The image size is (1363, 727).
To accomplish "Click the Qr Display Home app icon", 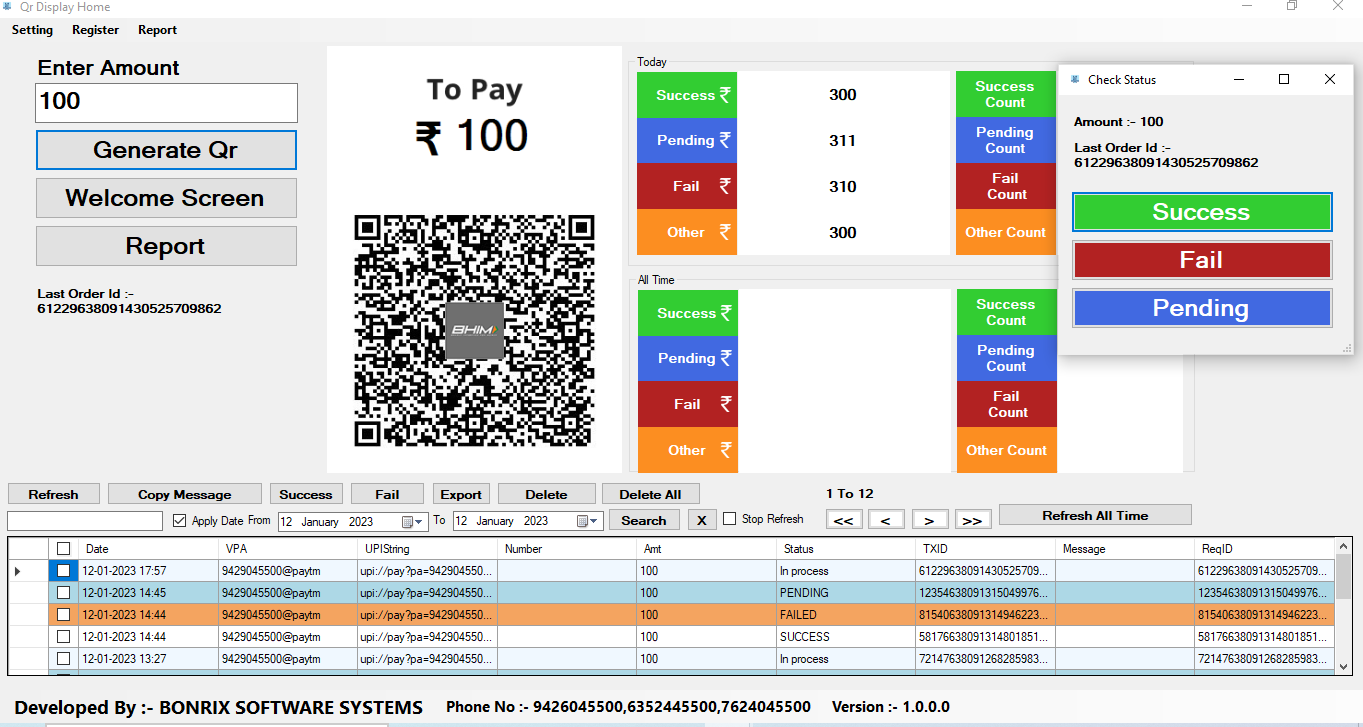I will pos(8,7).
